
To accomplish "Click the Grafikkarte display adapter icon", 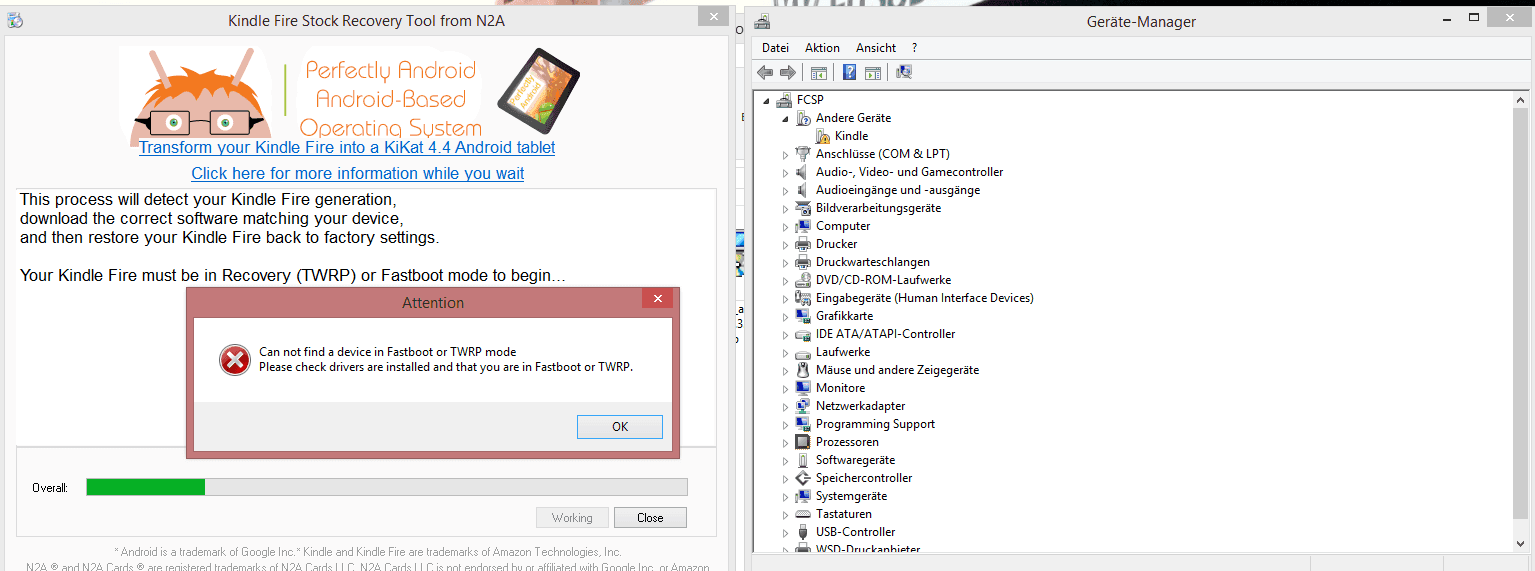I will click(803, 316).
